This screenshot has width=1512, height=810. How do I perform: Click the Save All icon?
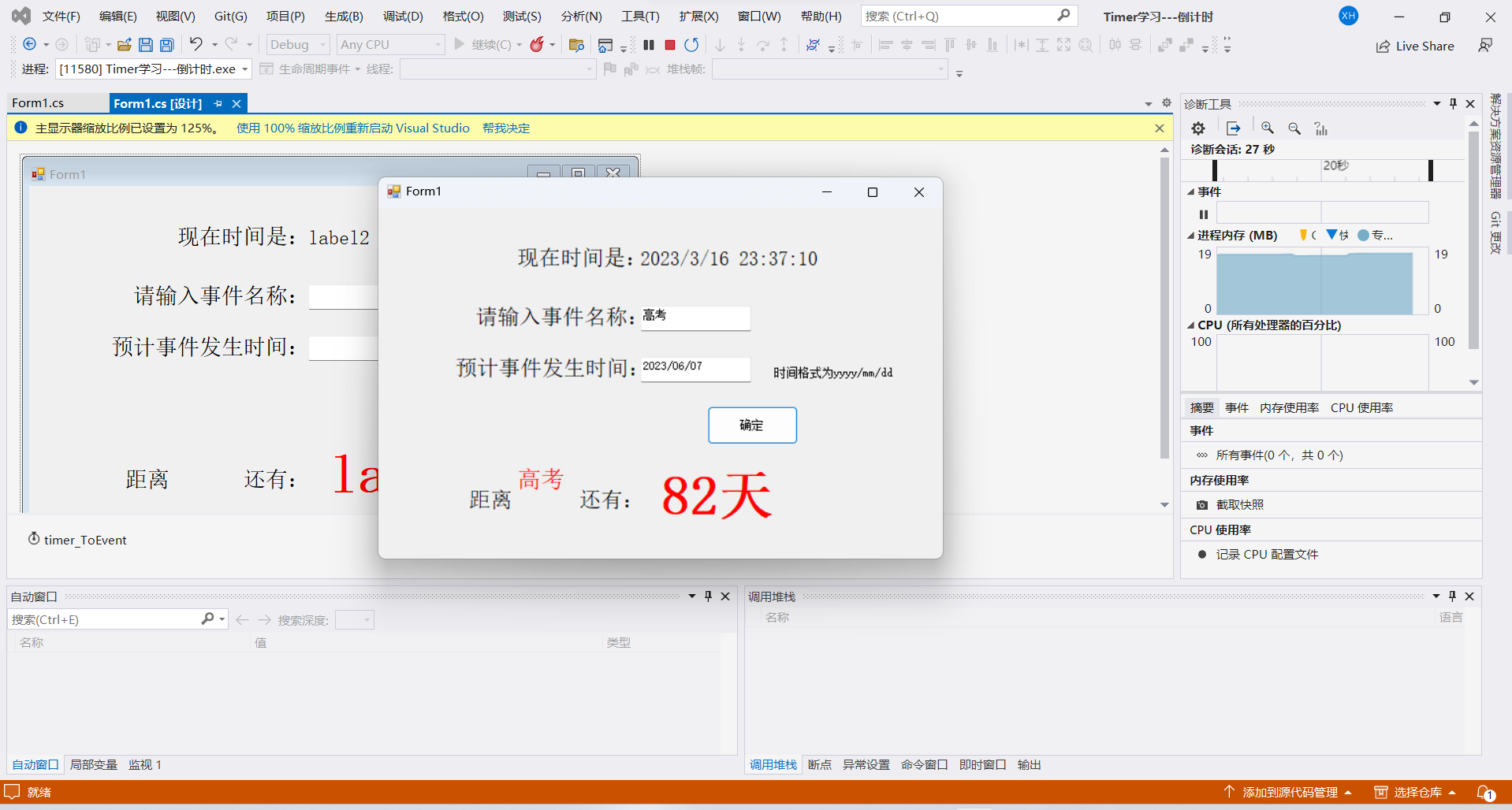pyautogui.click(x=166, y=45)
